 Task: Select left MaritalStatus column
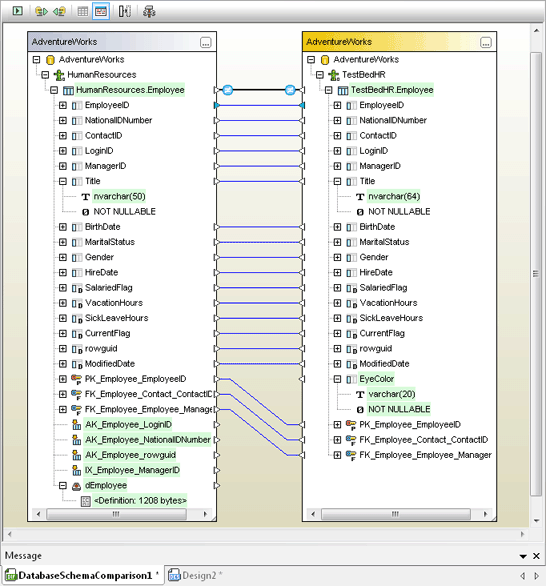point(109,242)
